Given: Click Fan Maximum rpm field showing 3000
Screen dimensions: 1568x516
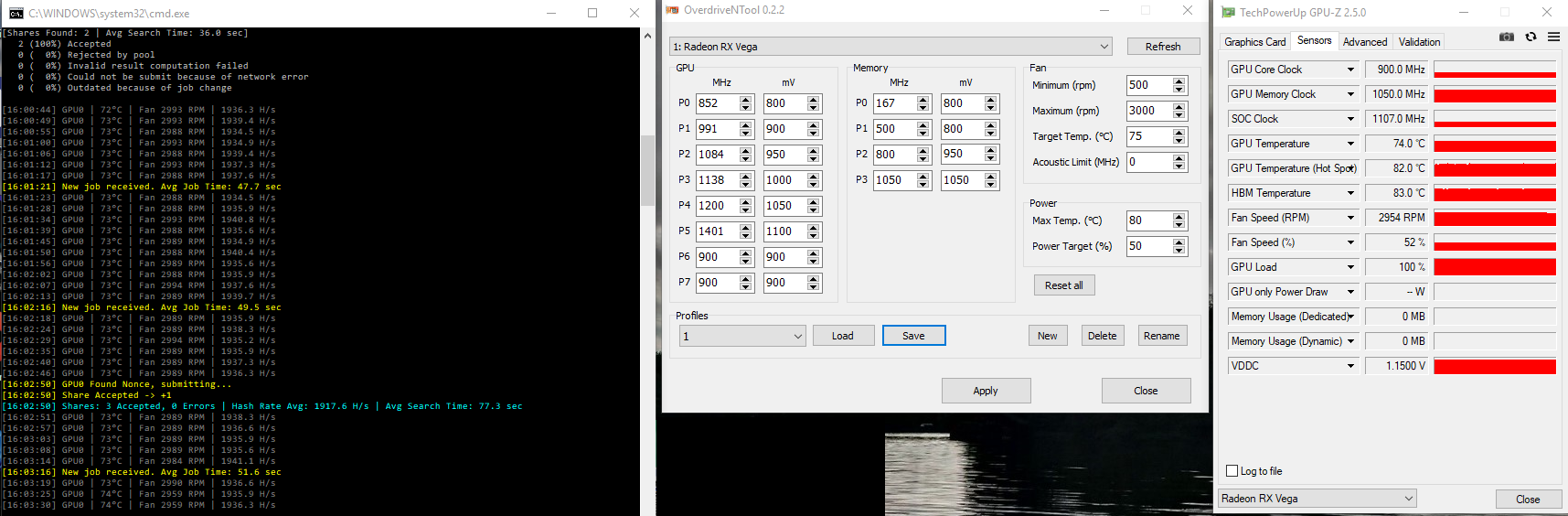Looking at the screenshot, I should [1149, 111].
